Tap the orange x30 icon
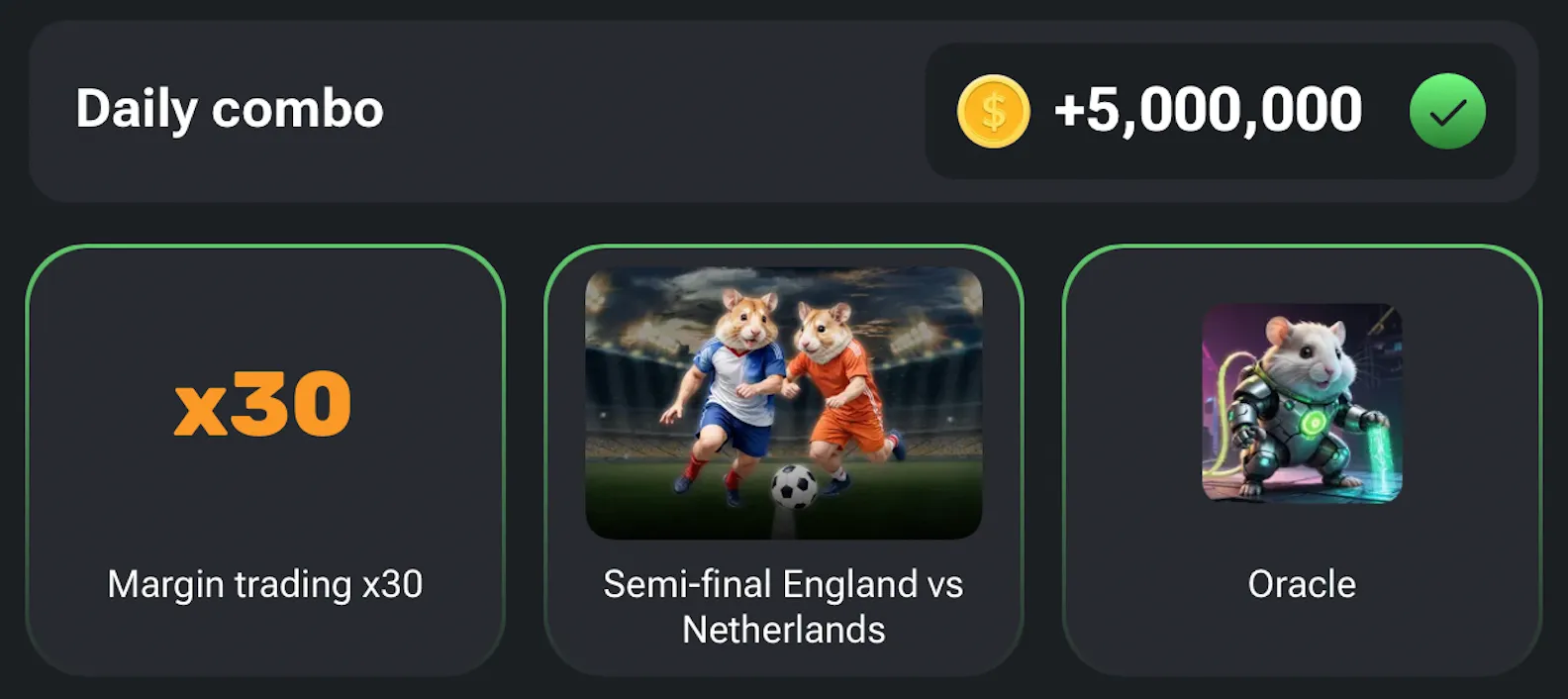1568x699 pixels. click(x=263, y=404)
